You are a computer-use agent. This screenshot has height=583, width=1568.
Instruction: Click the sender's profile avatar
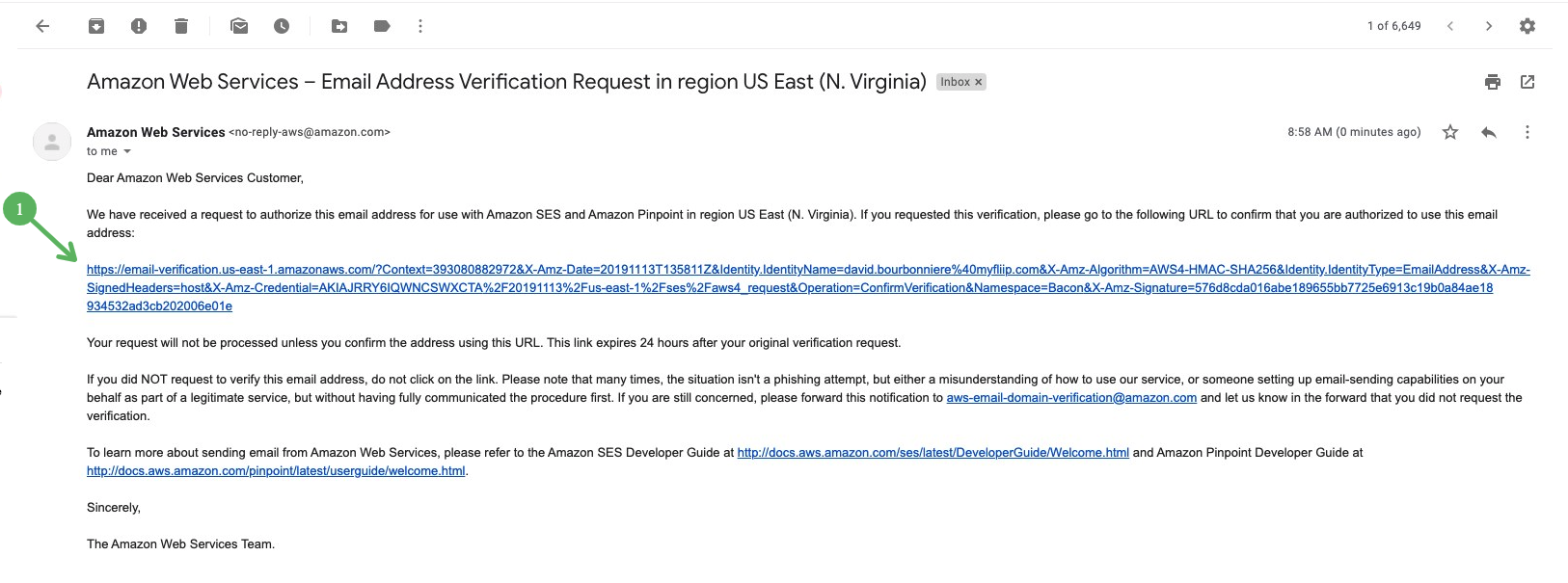52,142
